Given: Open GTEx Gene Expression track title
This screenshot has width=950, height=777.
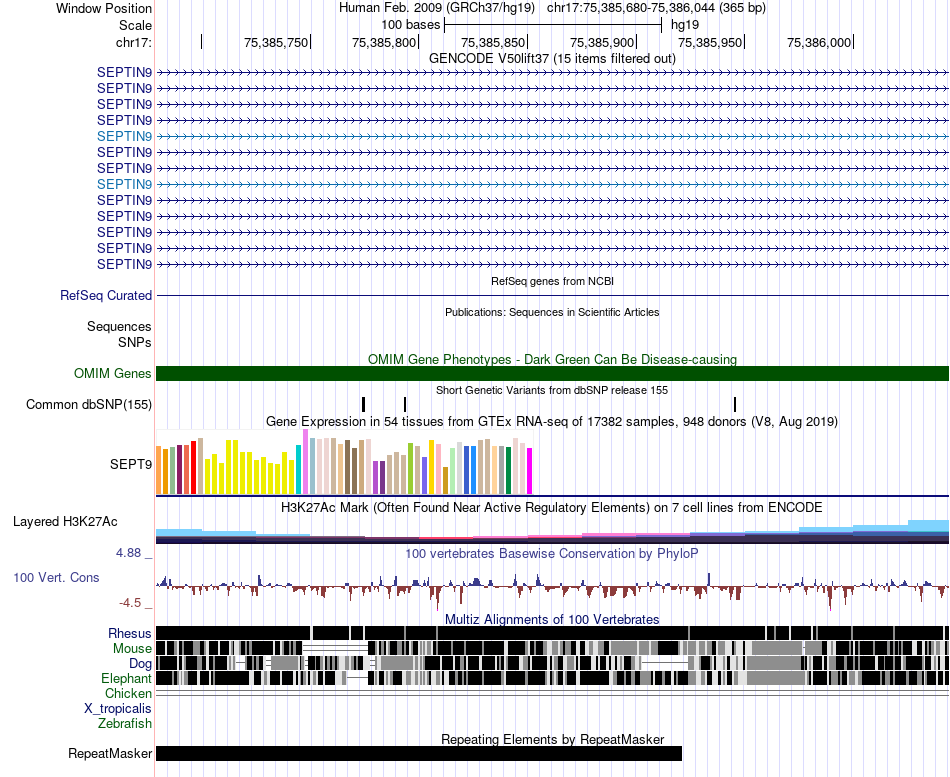Looking at the screenshot, I should click(552, 421).
